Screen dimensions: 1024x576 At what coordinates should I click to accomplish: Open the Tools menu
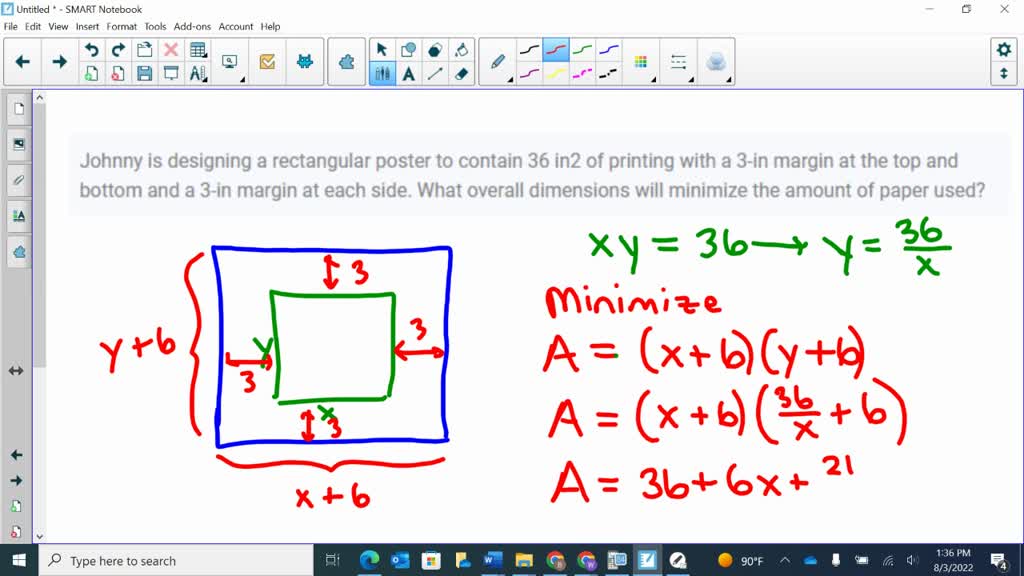pyautogui.click(x=154, y=26)
